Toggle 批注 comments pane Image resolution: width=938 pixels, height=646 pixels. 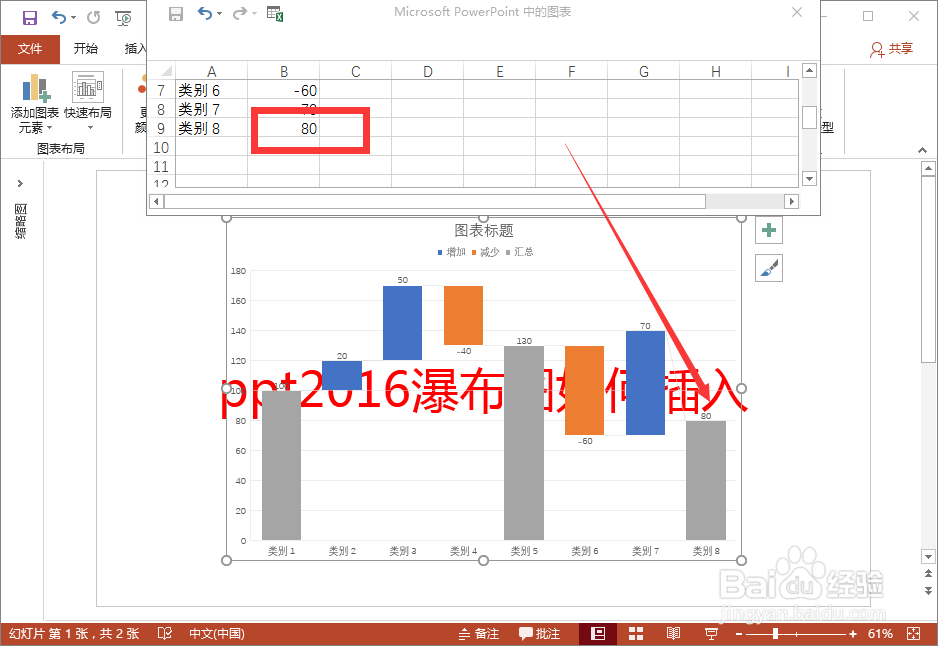(540, 633)
